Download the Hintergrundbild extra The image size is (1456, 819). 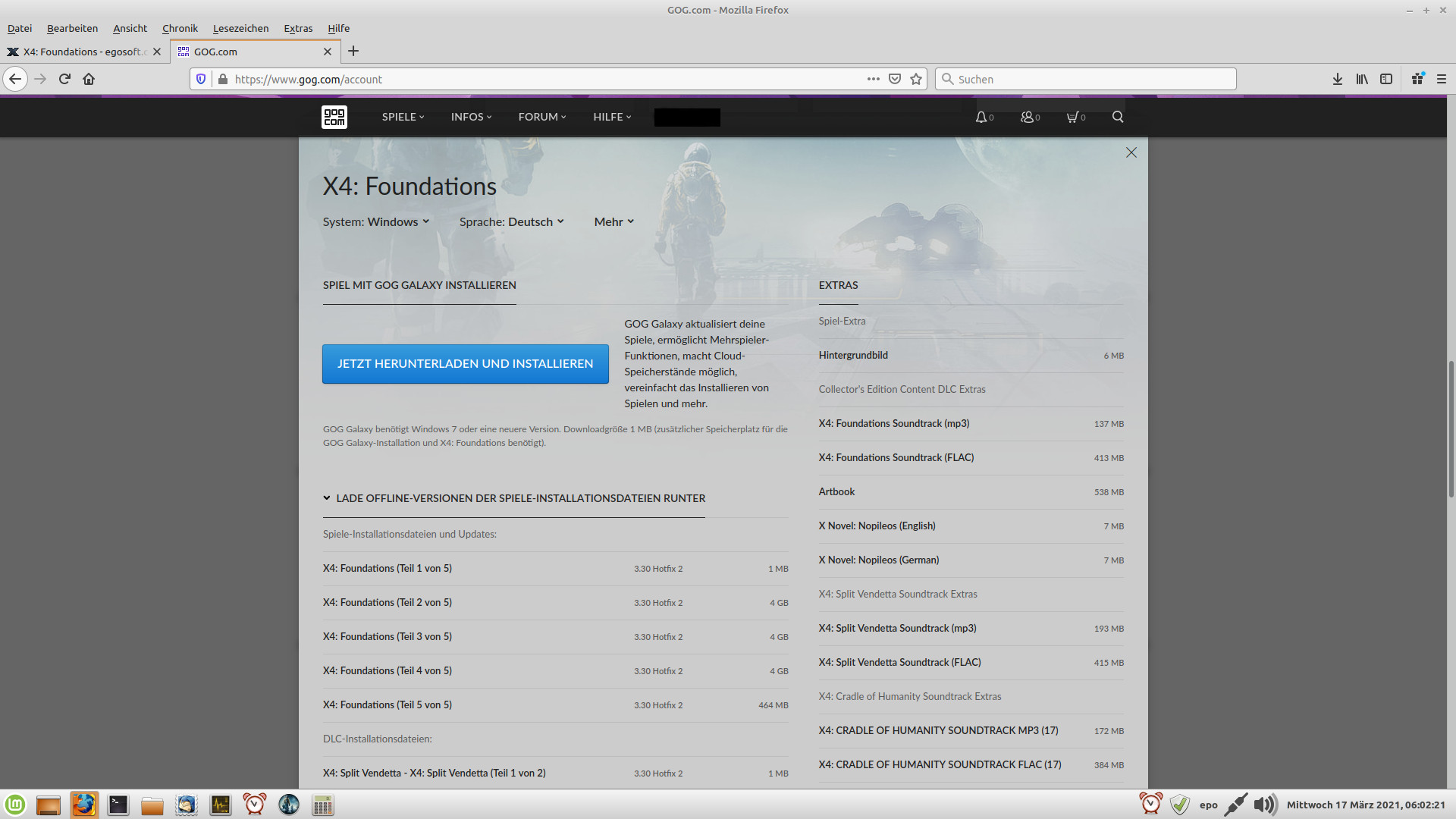[971, 356]
